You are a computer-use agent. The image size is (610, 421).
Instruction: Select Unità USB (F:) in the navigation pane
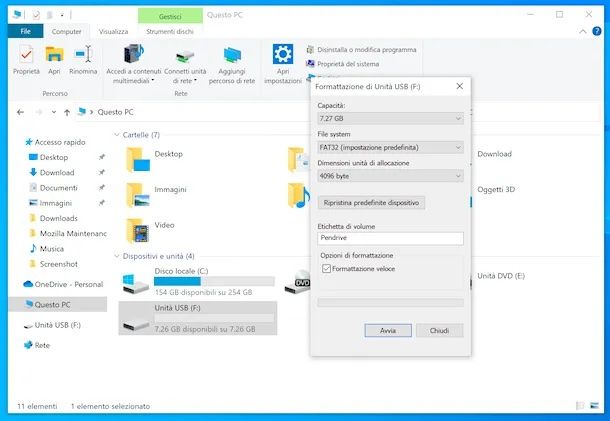pos(58,325)
